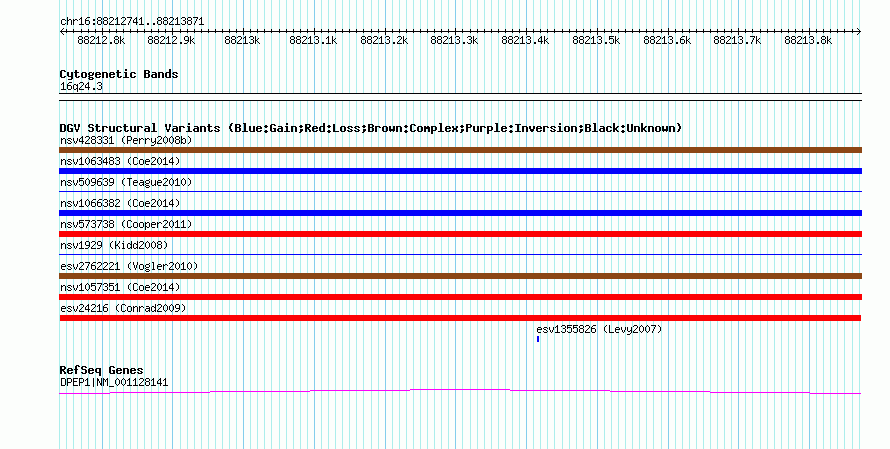Click the esv2762221 (Vogler2010) label
The height and width of the screenshot is (449, 890).
[129, 266]
